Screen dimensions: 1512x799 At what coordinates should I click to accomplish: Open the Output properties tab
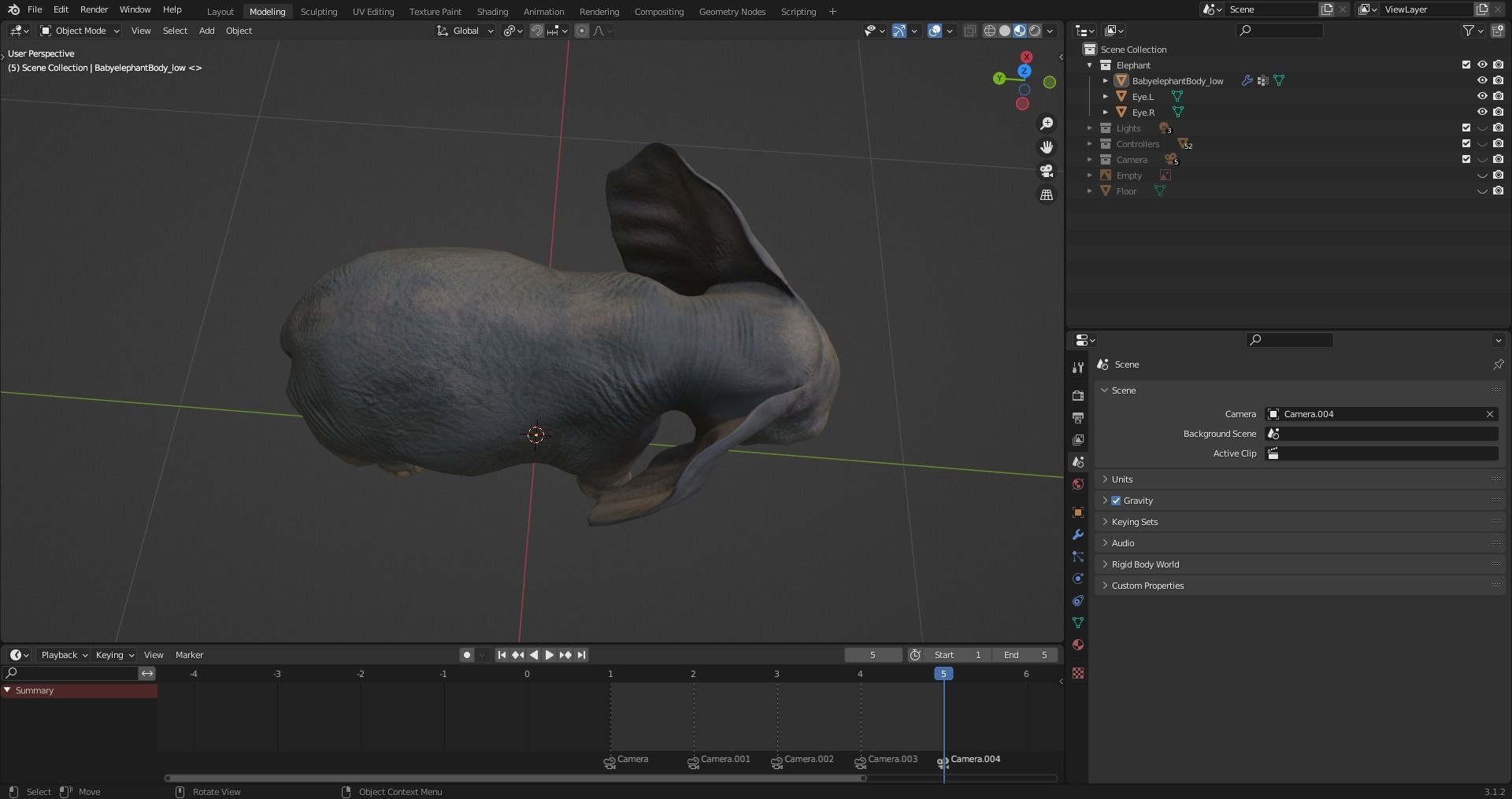[x=1078, y=417]
